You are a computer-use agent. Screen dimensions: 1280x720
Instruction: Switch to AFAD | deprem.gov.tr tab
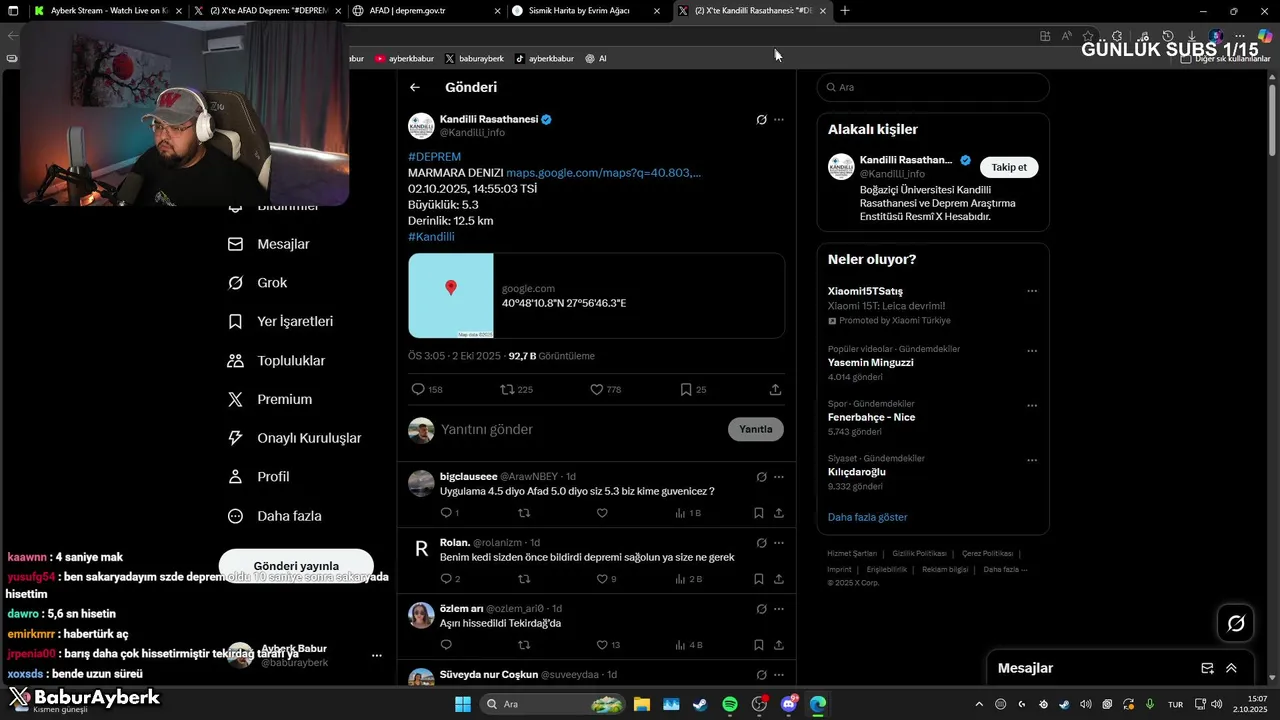click(425, 11)
